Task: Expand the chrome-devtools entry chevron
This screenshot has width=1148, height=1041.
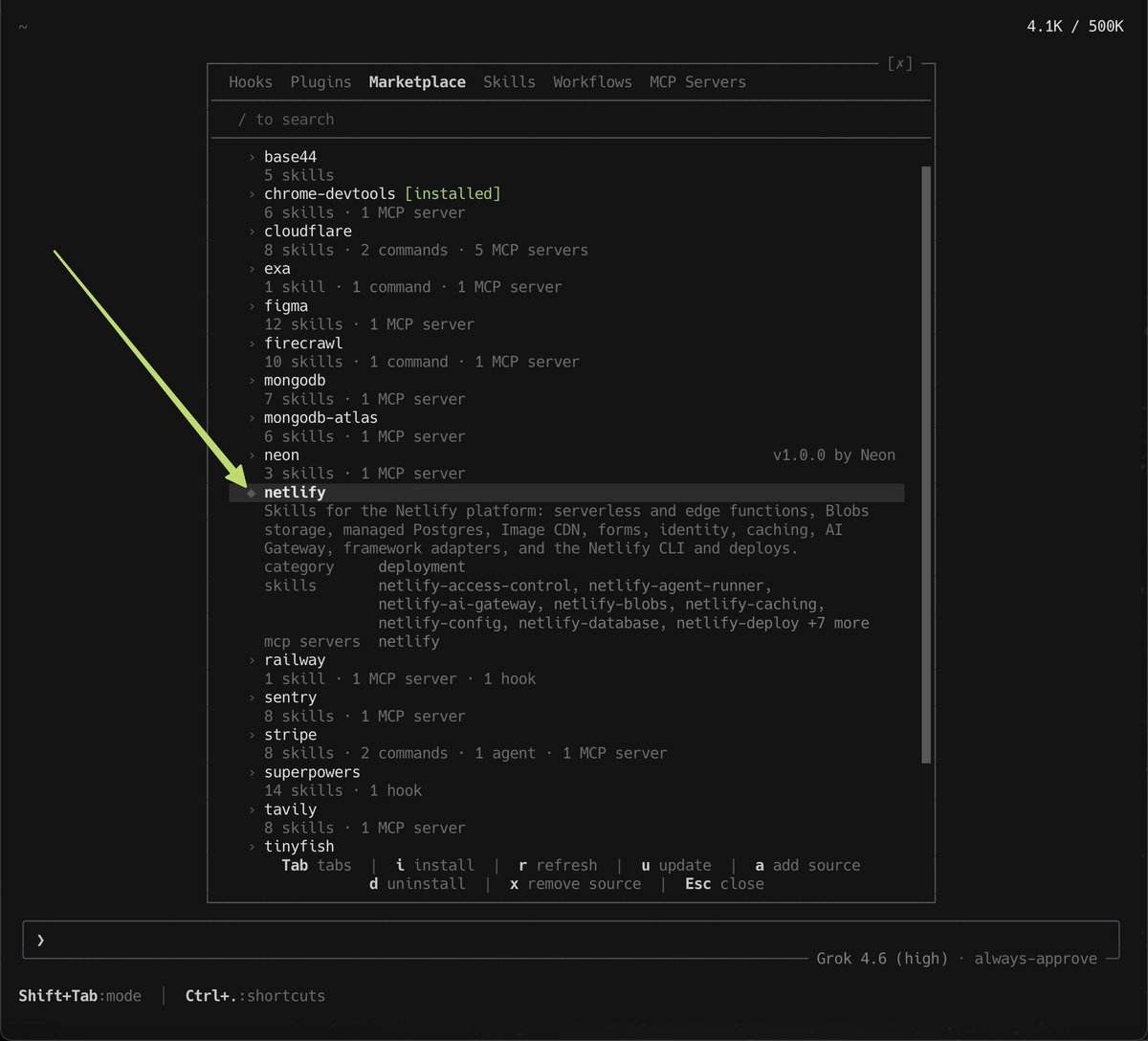Action: [x=252, y=194]
